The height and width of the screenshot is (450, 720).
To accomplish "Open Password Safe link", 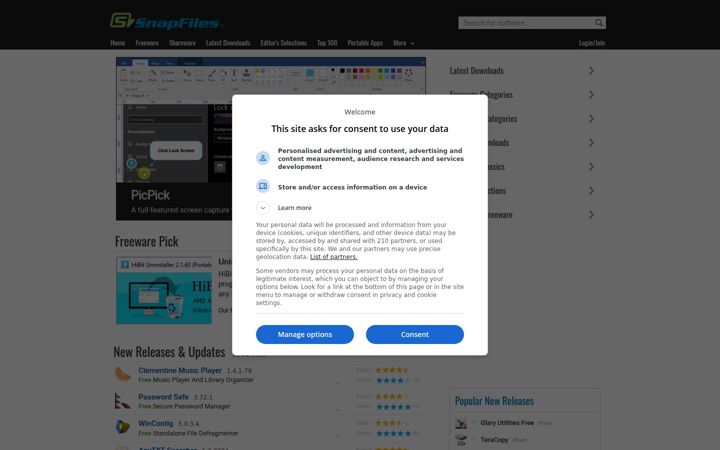I will point(163,397).
